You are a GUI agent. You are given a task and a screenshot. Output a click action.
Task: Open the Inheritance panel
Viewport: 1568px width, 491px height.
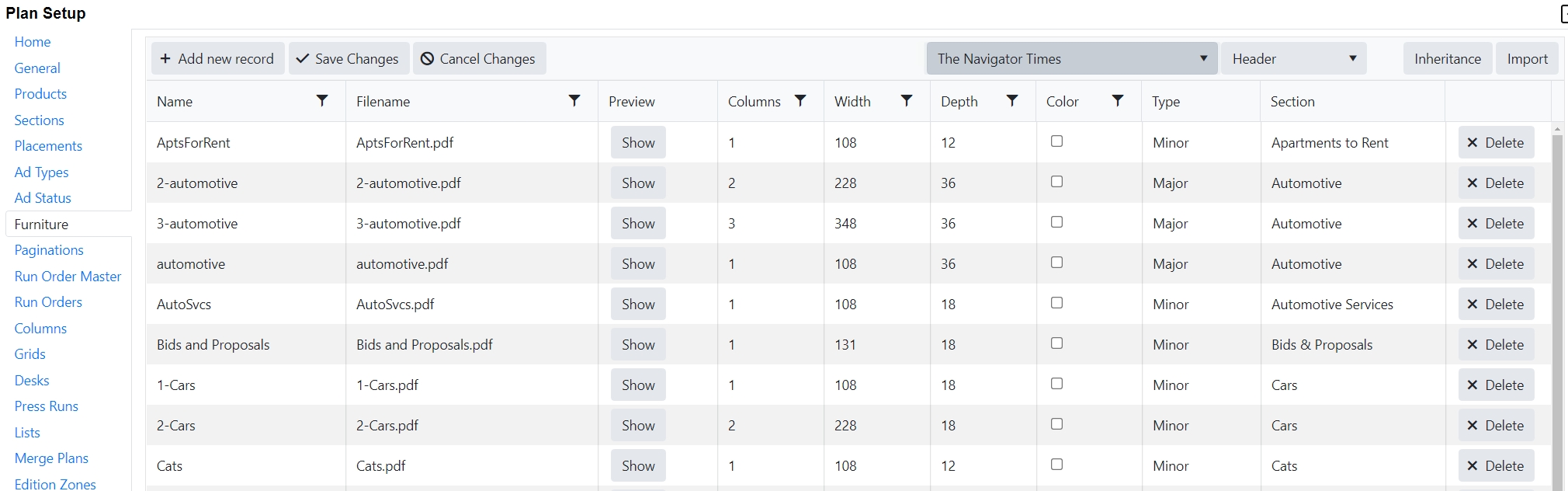[x=1447, y=59]
